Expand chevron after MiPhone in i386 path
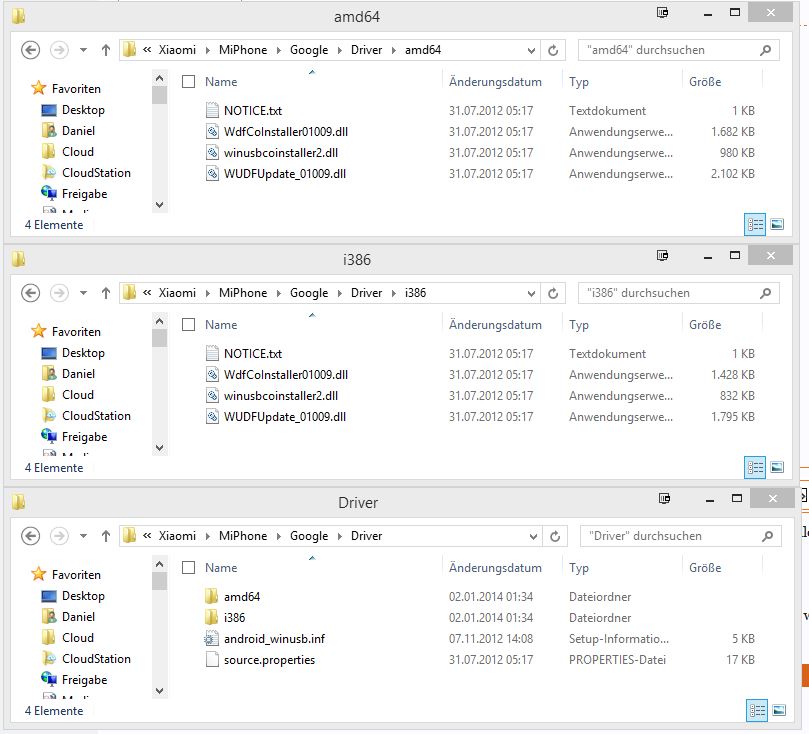This screenshot has width=809, height=734. (279, 293)
